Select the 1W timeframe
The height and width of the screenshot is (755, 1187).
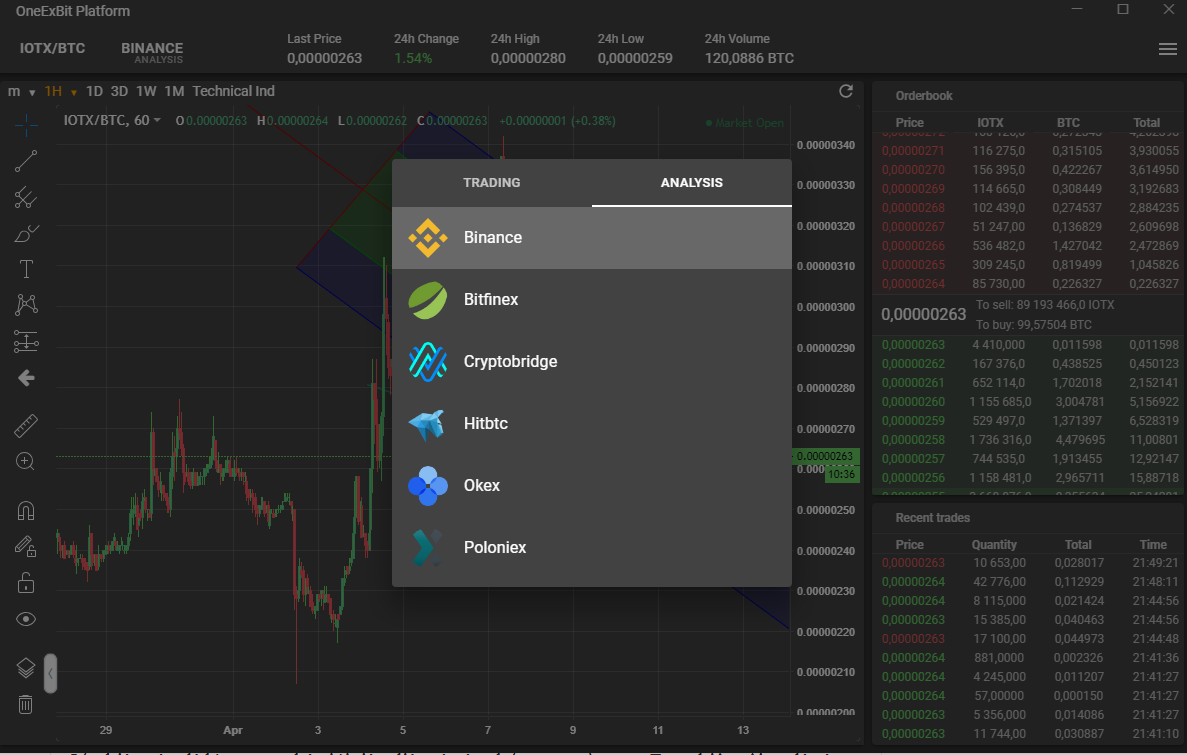146,91
